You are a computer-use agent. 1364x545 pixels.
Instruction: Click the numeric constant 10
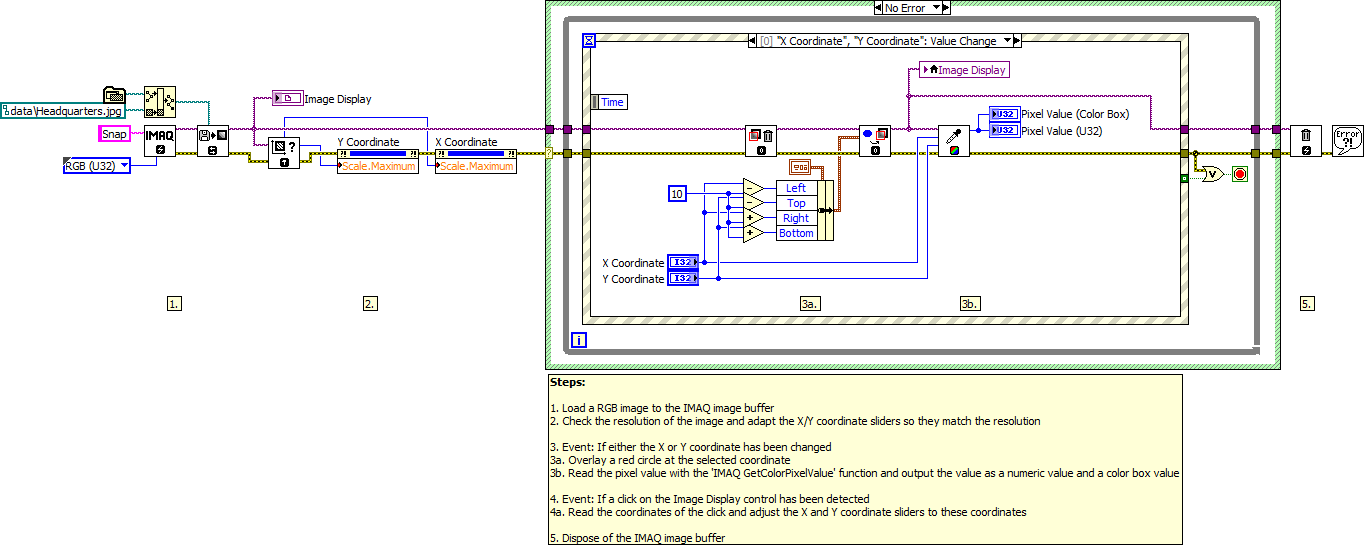click(x=678, y=193)
